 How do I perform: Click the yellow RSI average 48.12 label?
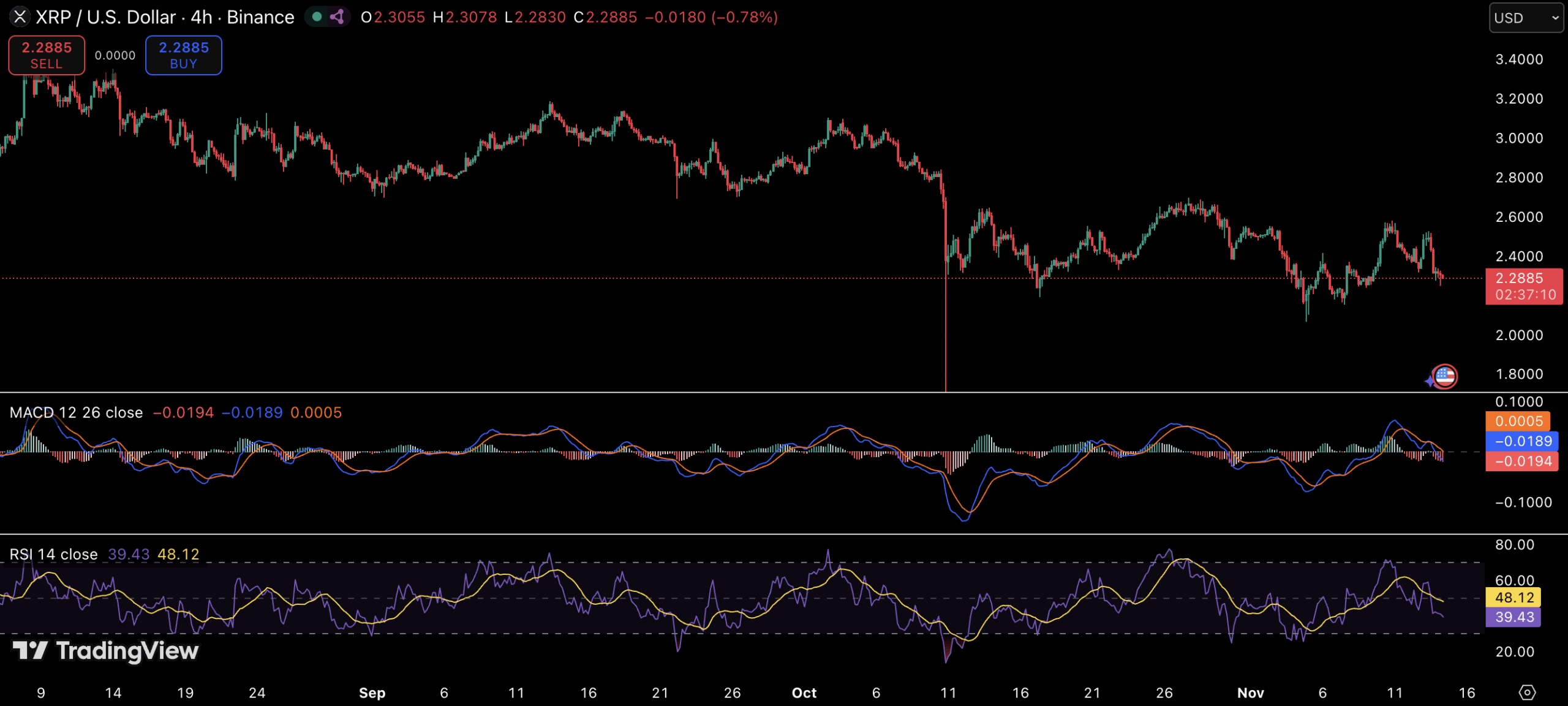pyautogui.click(x=1514, y=598)
